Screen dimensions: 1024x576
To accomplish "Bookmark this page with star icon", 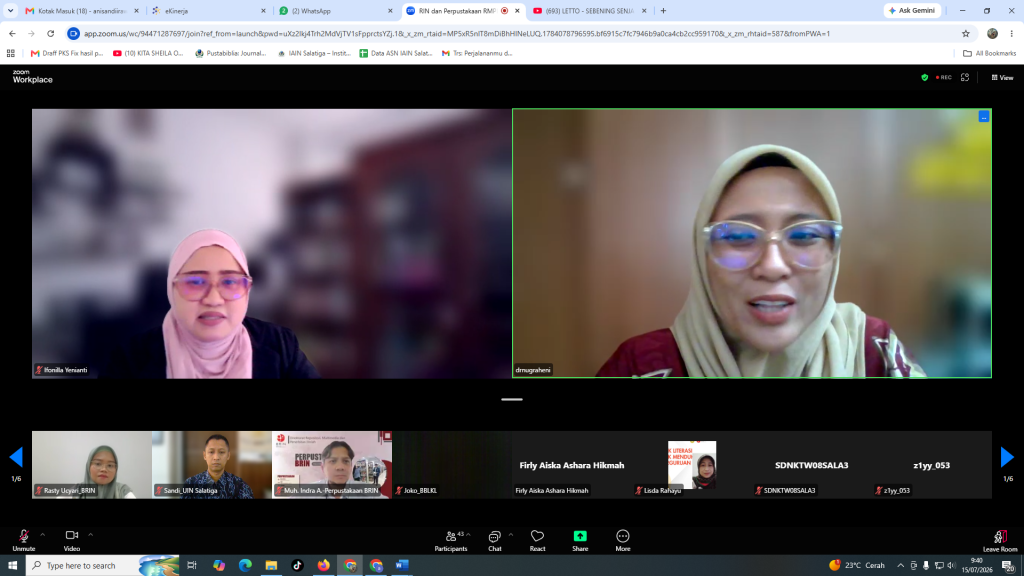I will click(x=966, y=33).
